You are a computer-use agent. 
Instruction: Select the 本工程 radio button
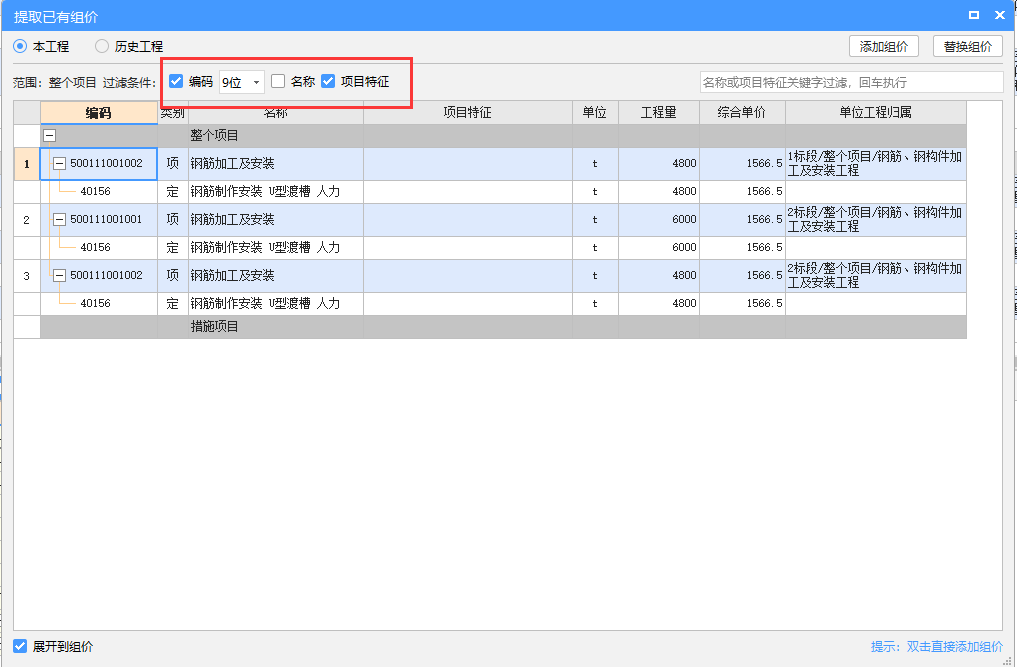point(20,46)
